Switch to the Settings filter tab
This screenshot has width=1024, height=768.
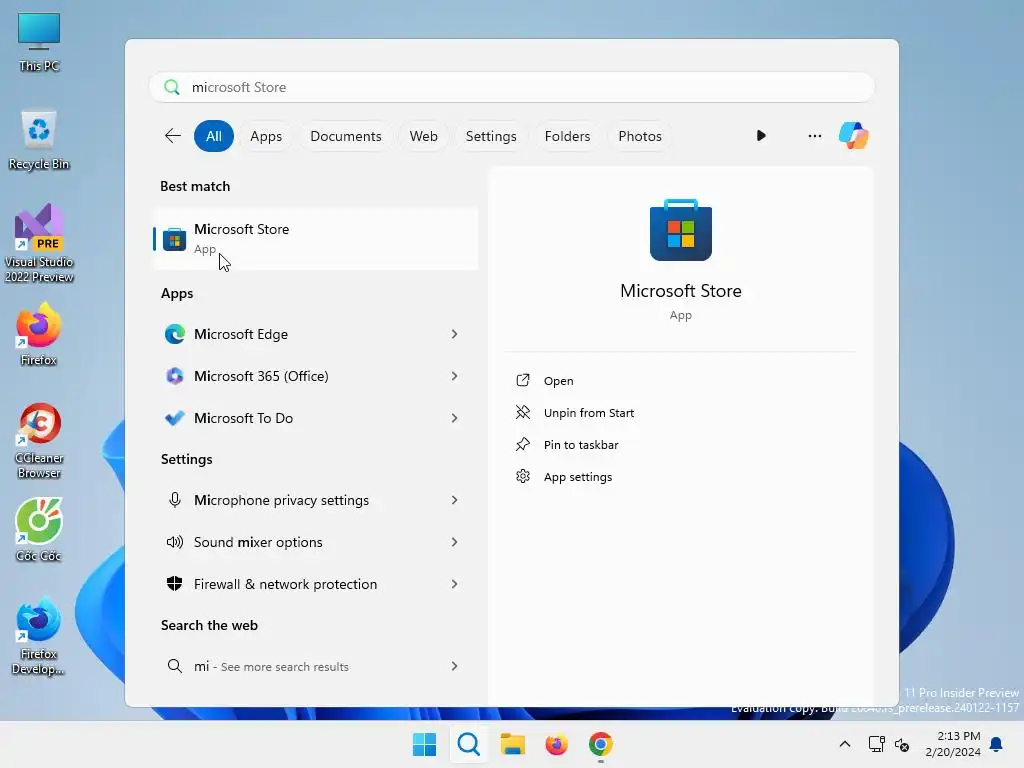coord(491,136)
